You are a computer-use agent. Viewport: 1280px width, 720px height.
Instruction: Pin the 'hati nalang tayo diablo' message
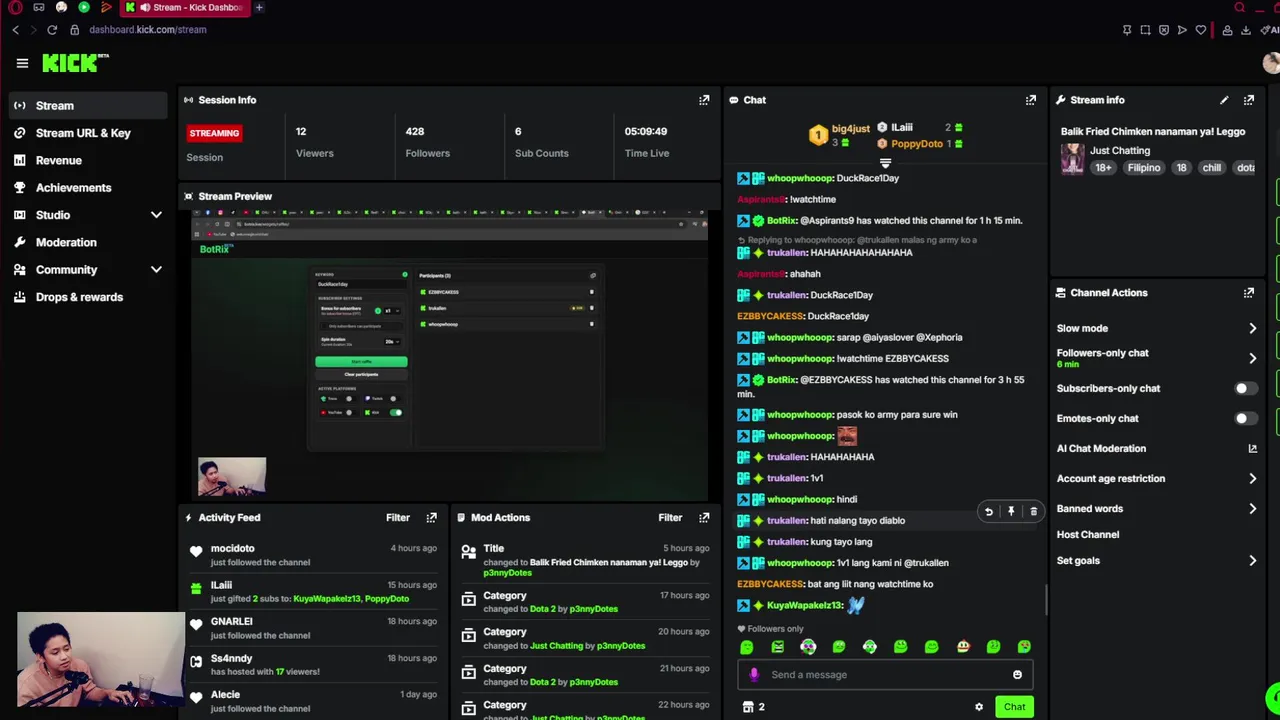point(1011,512)
